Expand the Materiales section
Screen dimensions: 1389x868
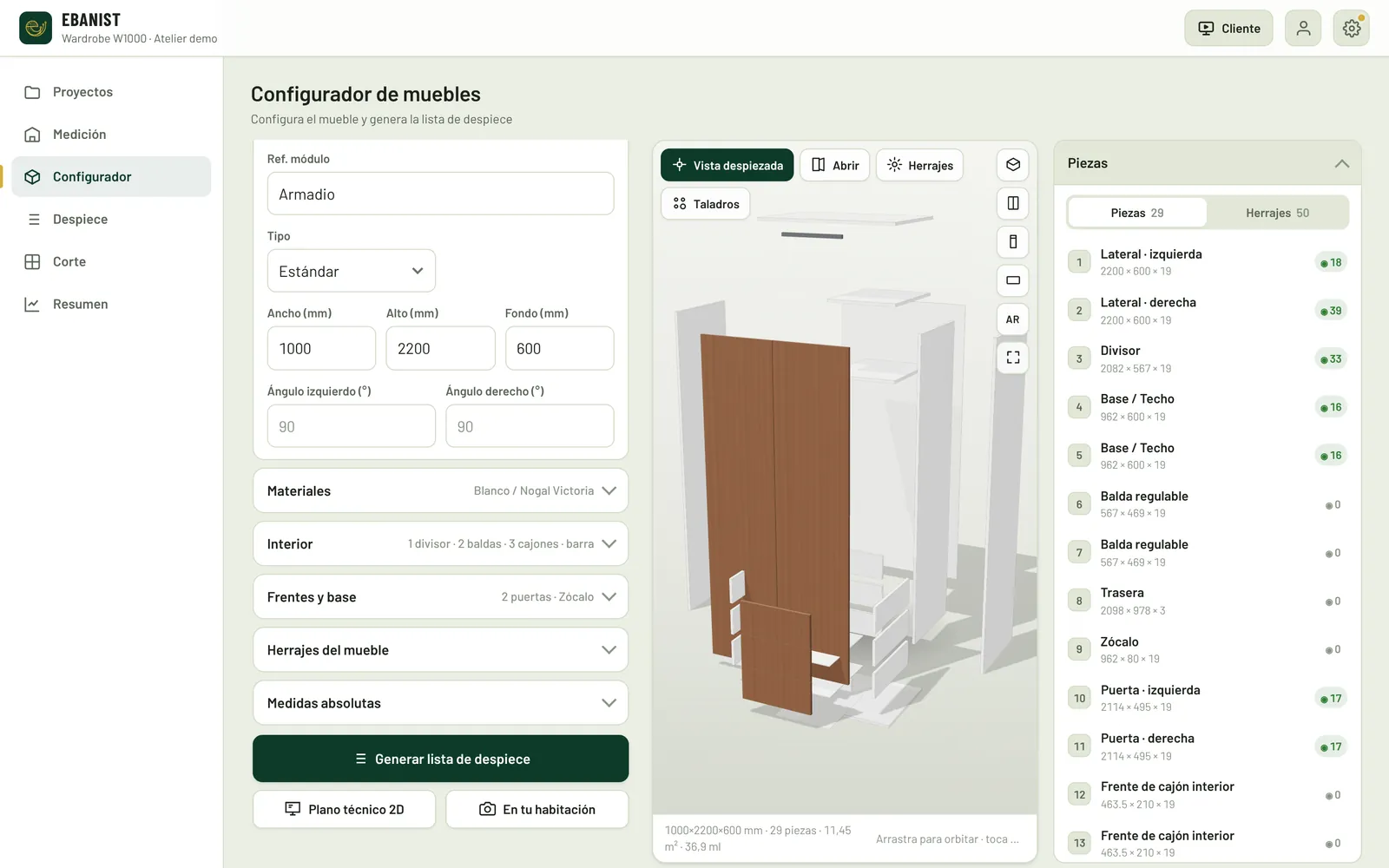click(441, 491)
